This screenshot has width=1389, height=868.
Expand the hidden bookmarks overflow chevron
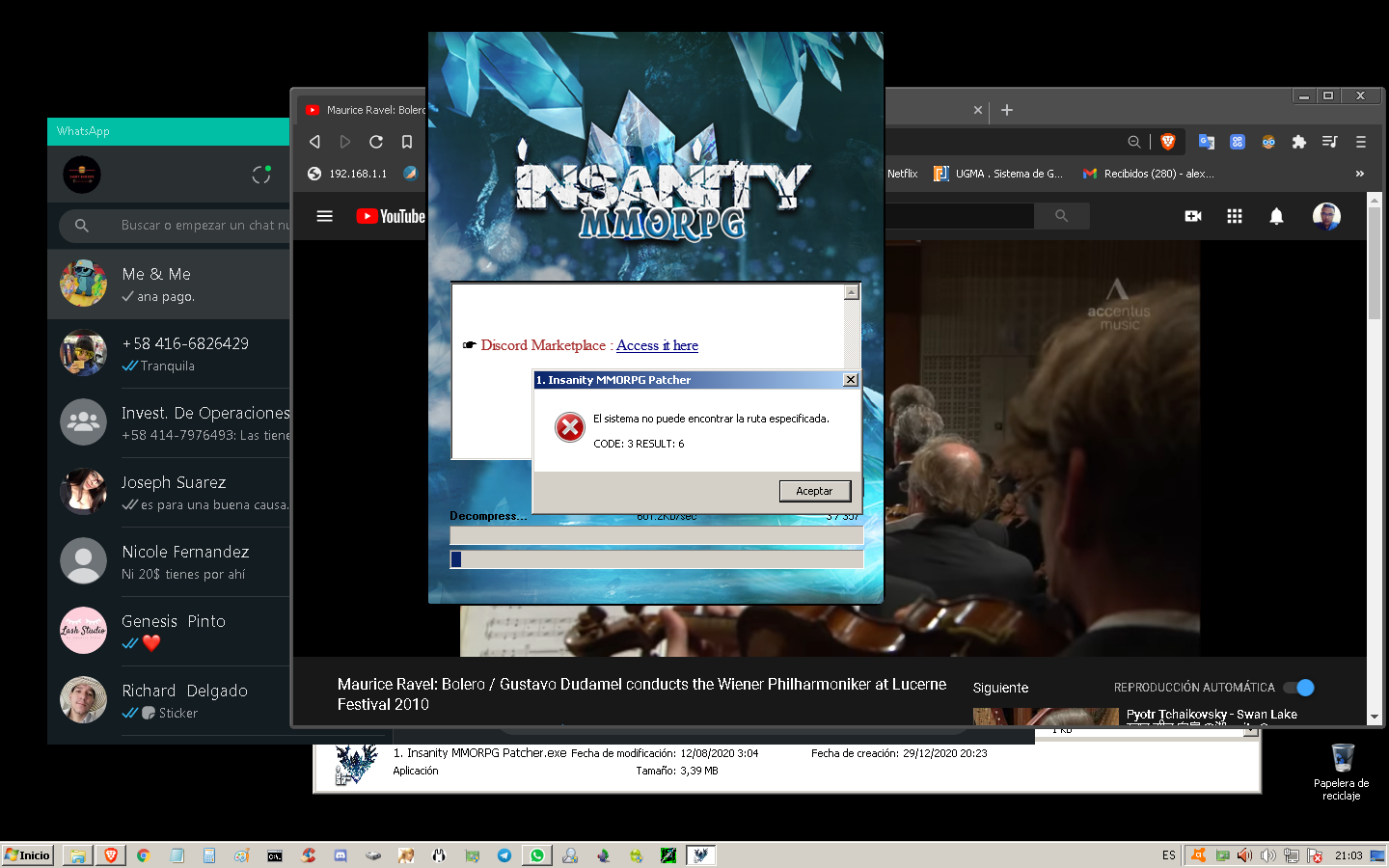1359,174
